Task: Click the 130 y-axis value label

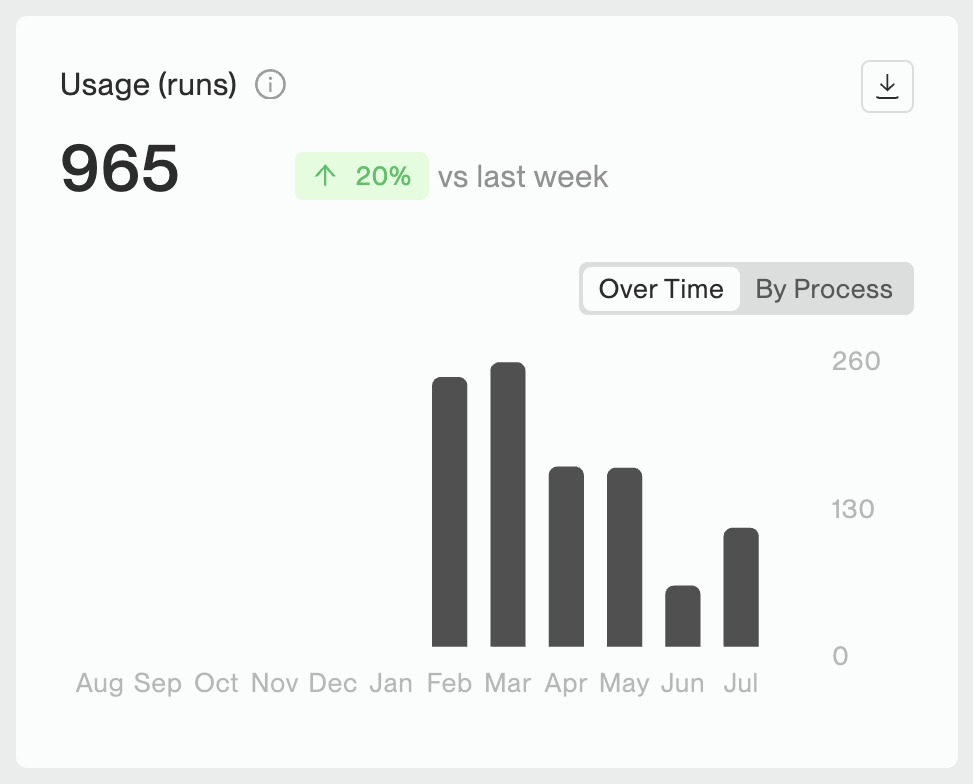Action: point(853,509)
